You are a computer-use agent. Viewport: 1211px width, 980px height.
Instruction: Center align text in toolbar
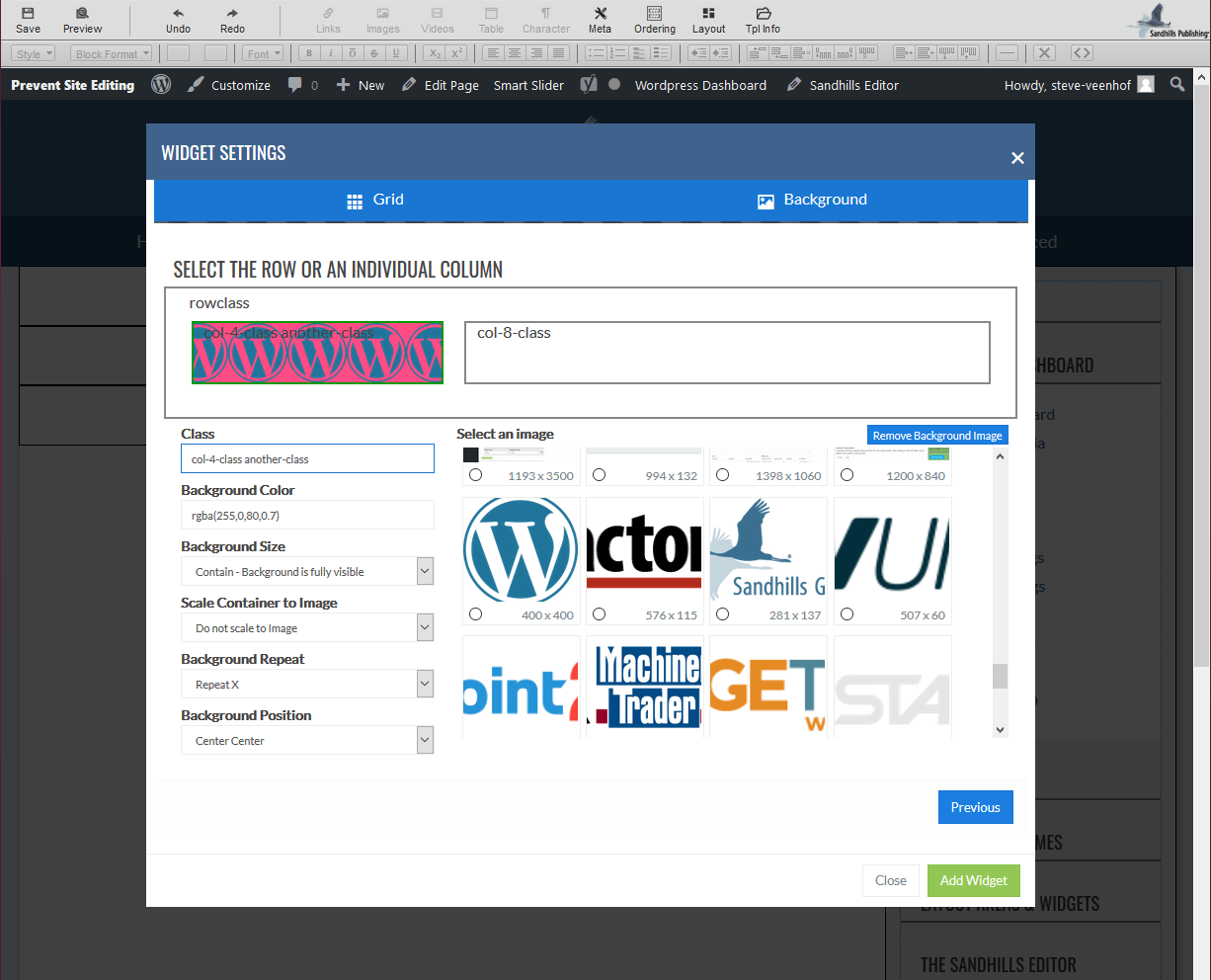[514, 53]
